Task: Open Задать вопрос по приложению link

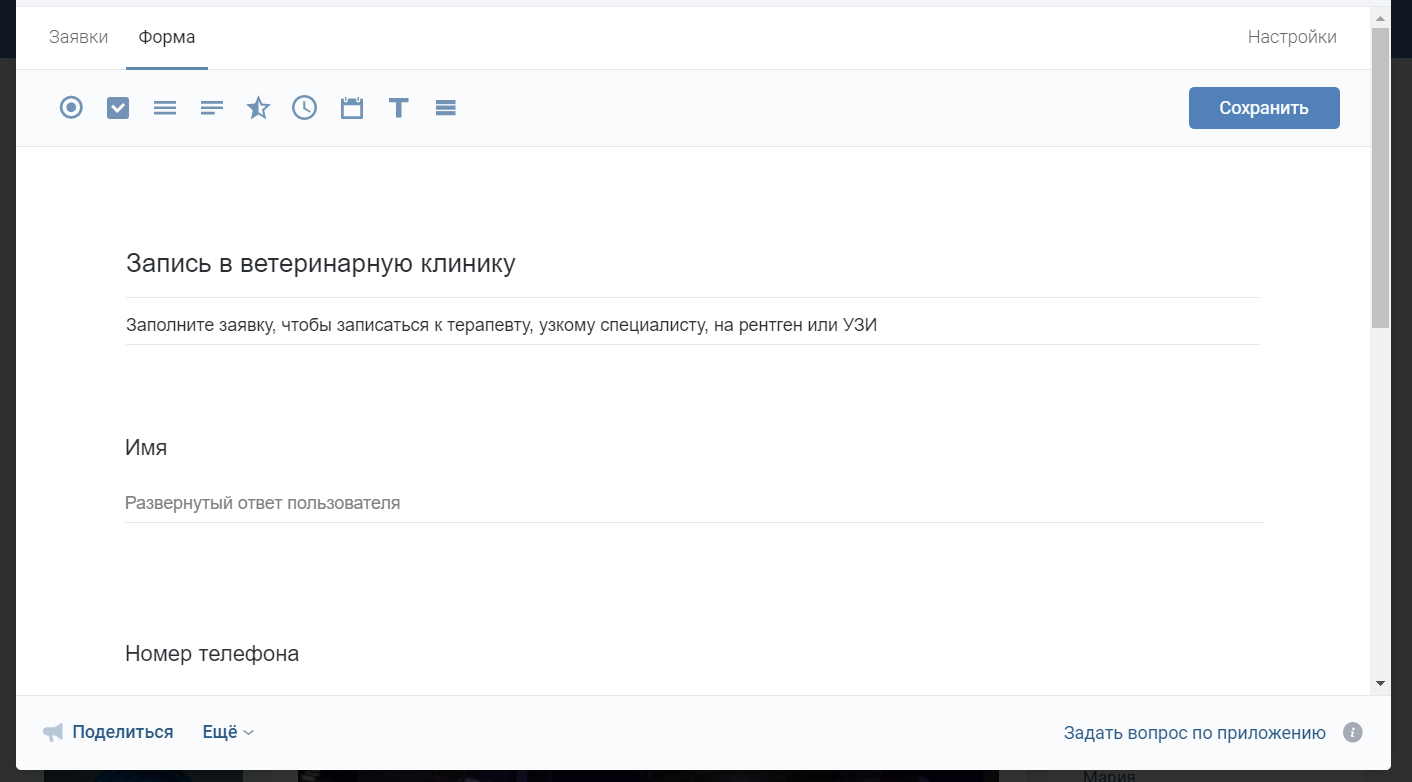Action: (x=1195, y=733)
